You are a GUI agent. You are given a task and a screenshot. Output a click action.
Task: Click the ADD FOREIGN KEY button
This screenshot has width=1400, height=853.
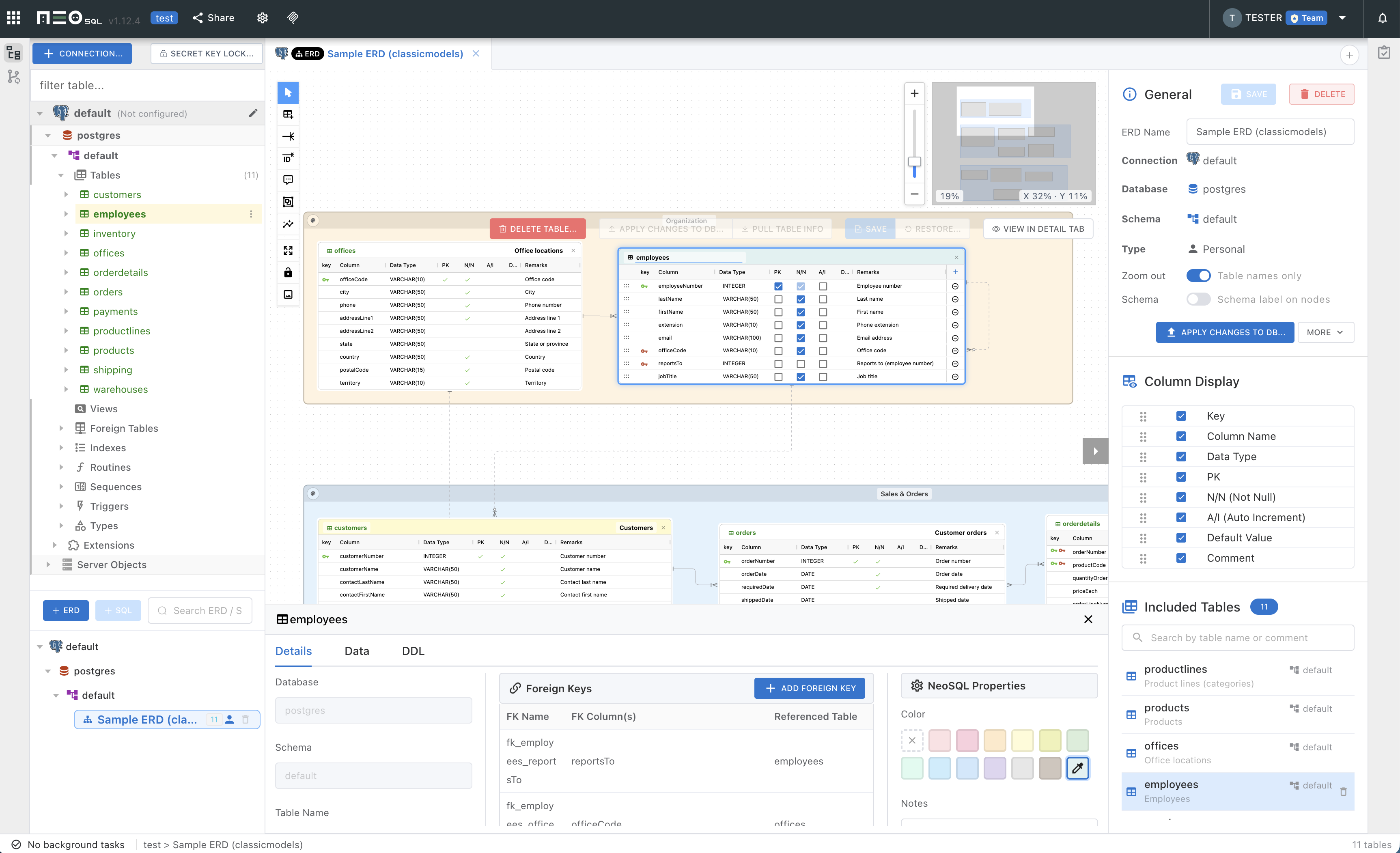809,688
